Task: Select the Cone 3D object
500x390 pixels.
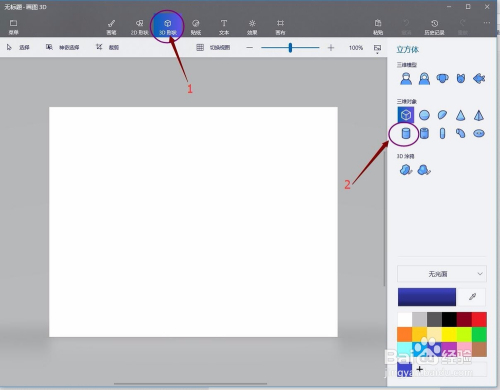Action: [x=461, y=115]
